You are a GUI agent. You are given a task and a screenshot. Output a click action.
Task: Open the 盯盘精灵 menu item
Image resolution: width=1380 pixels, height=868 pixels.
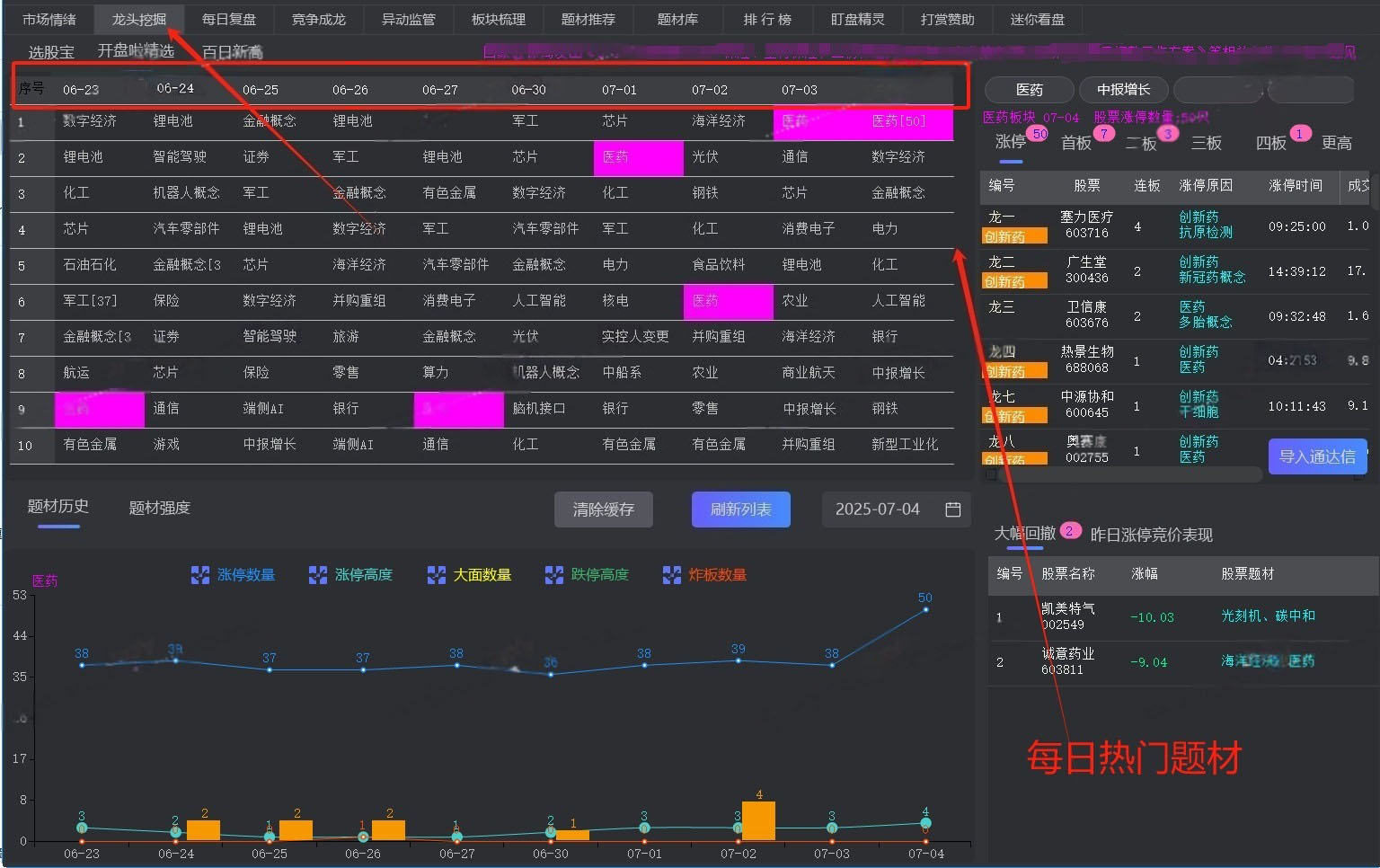point(856,19)
